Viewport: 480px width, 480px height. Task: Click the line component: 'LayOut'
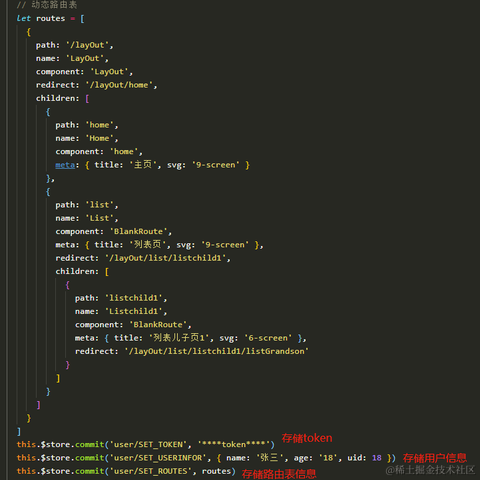click(x=84, y=72)
